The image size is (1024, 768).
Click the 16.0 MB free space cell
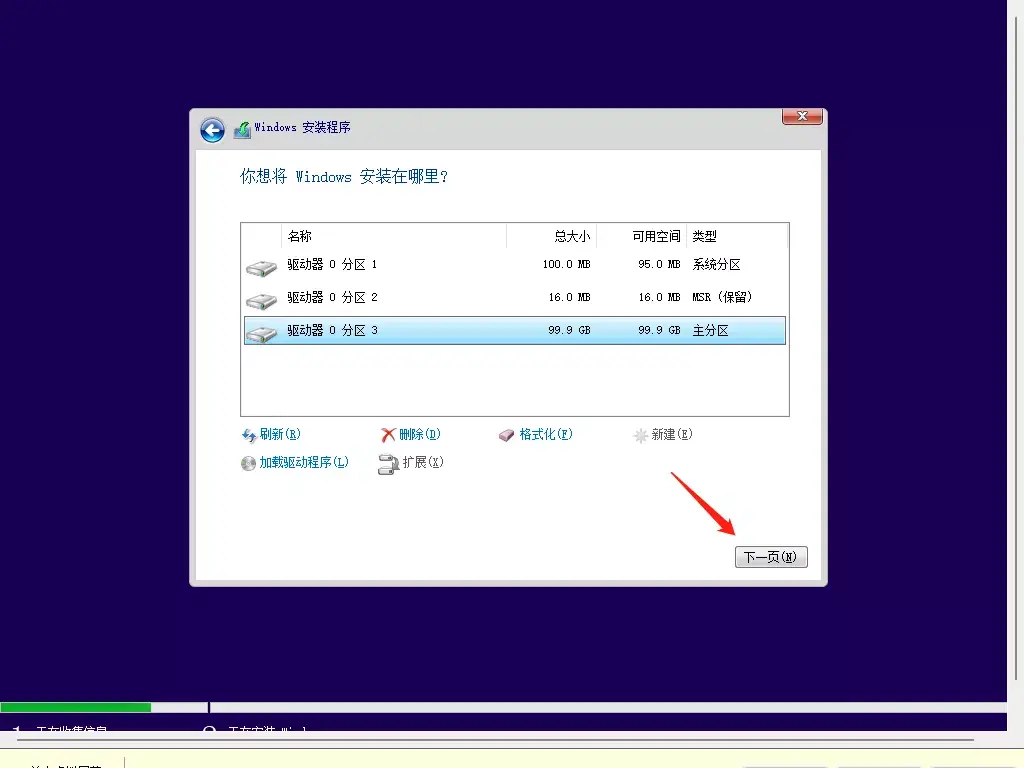point(659,297)
